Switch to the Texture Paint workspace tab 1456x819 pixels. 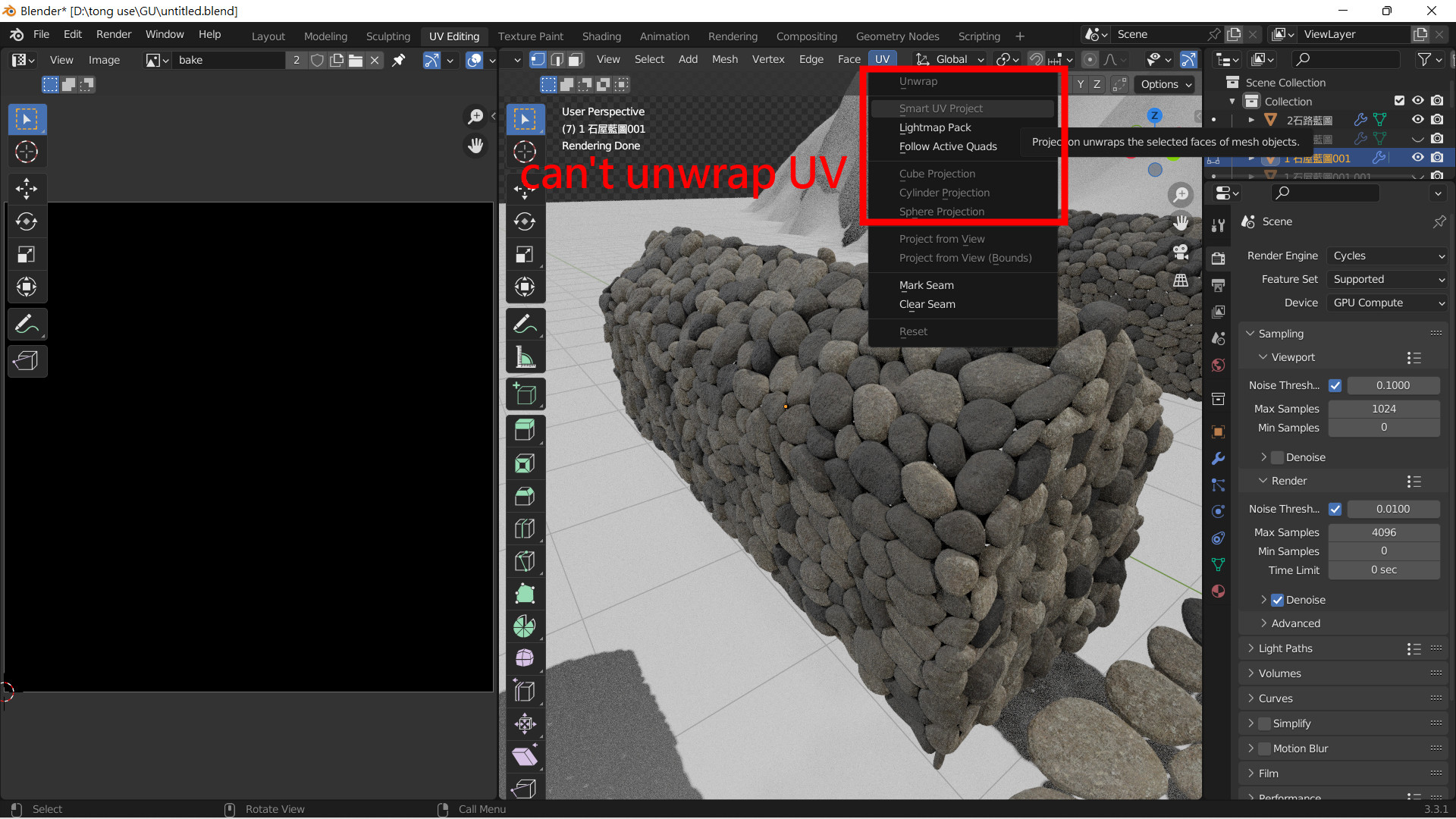[530, 36]
